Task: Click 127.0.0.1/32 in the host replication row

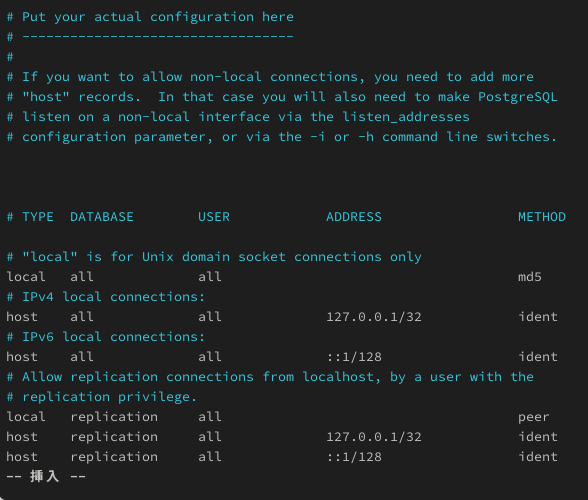Action: [374, 437]
